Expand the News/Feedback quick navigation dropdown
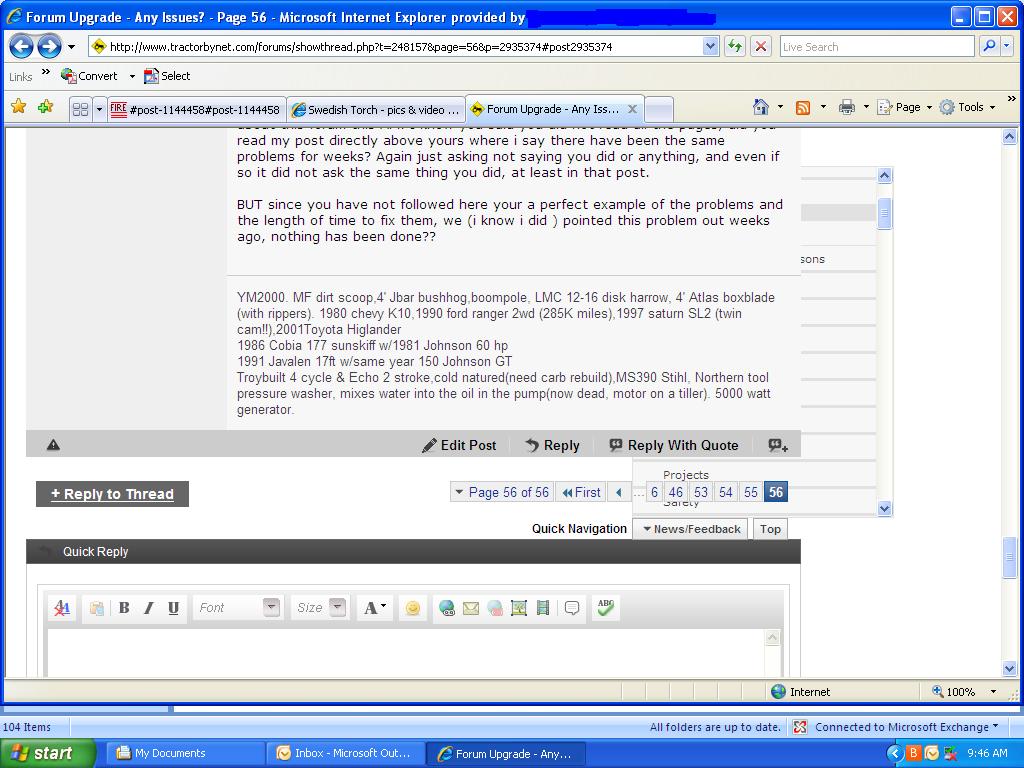This screenshot has height=768, width=1024. [x=692, y=529]
